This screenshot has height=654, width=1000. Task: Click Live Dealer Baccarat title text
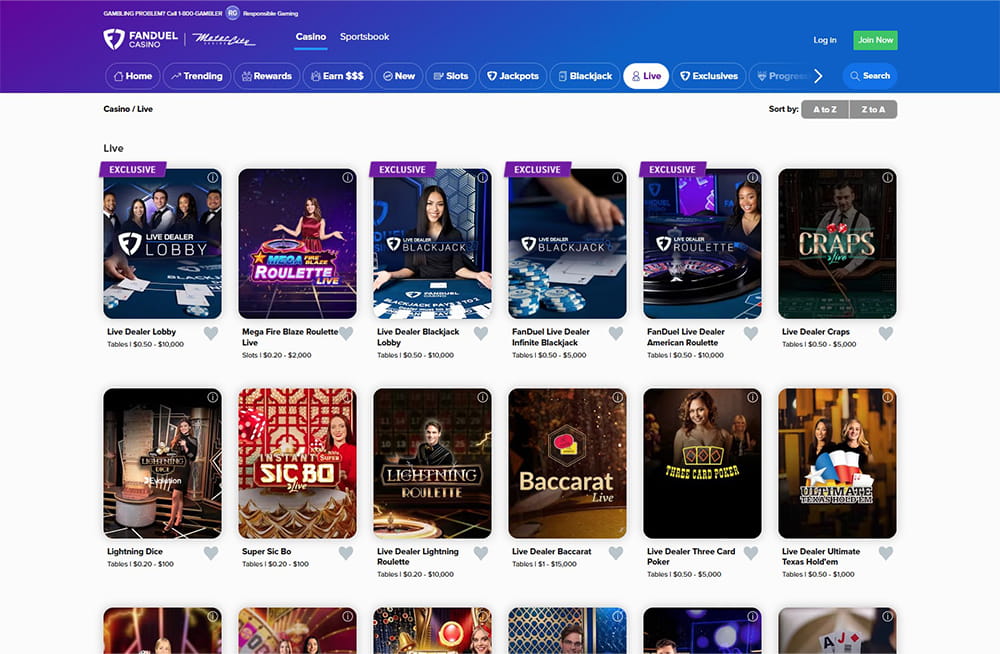[x=552, y=551]
